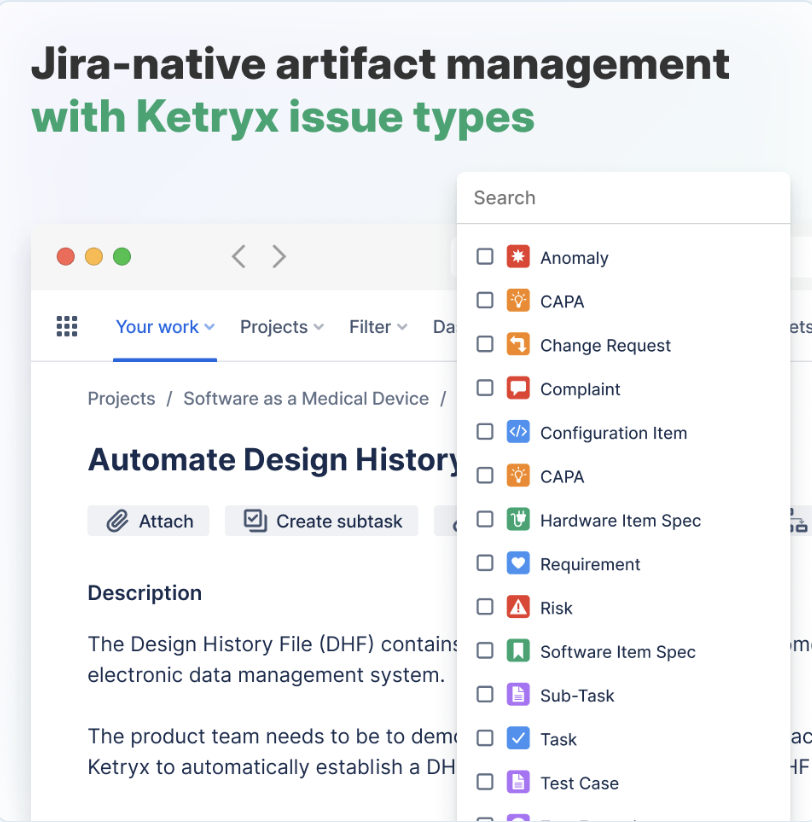Click the Create subtask button
Viewport: 812px width, 822px height.
click(x=321, y=520)
